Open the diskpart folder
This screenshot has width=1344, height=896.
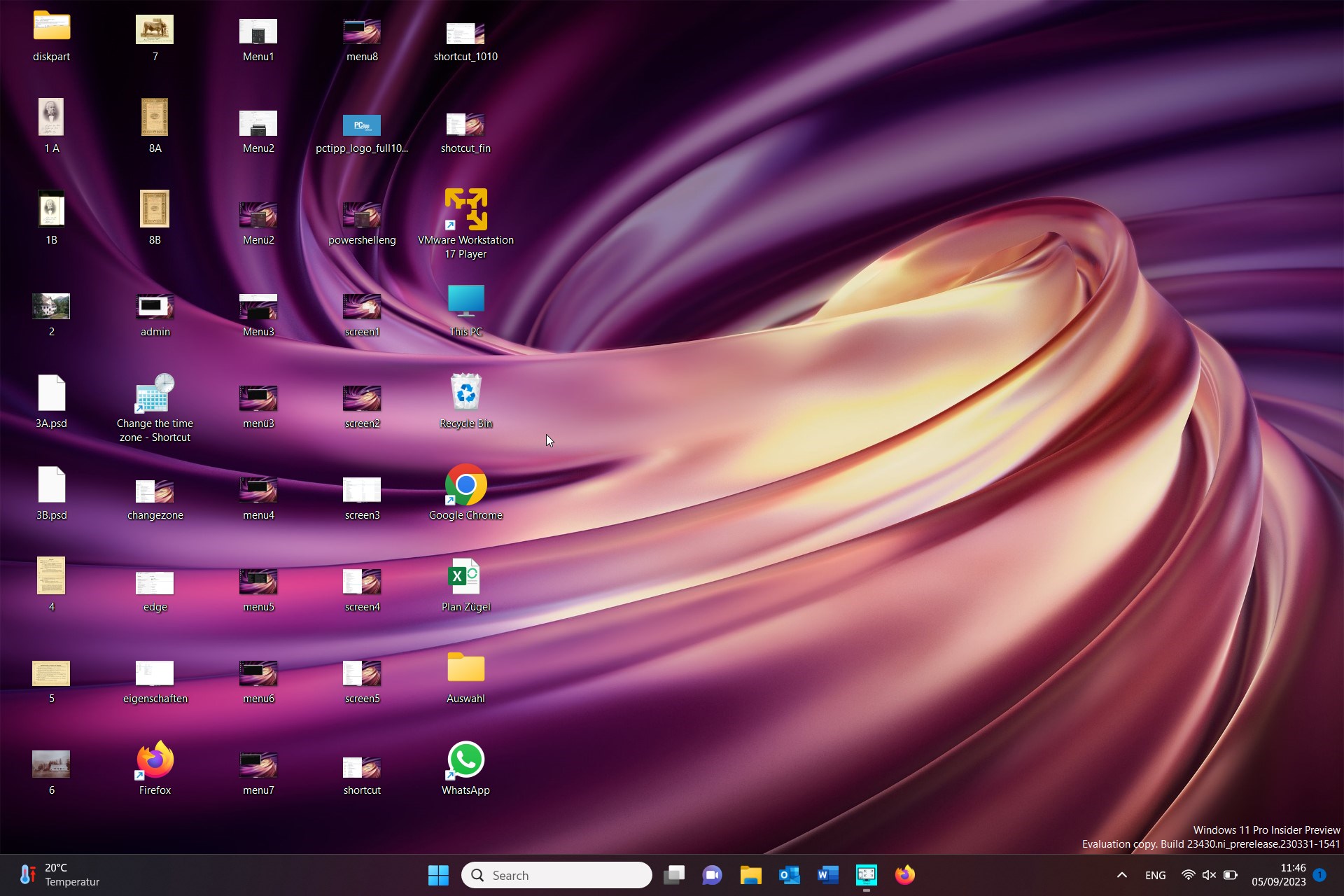pyautogui.click(x=51, y=27)
